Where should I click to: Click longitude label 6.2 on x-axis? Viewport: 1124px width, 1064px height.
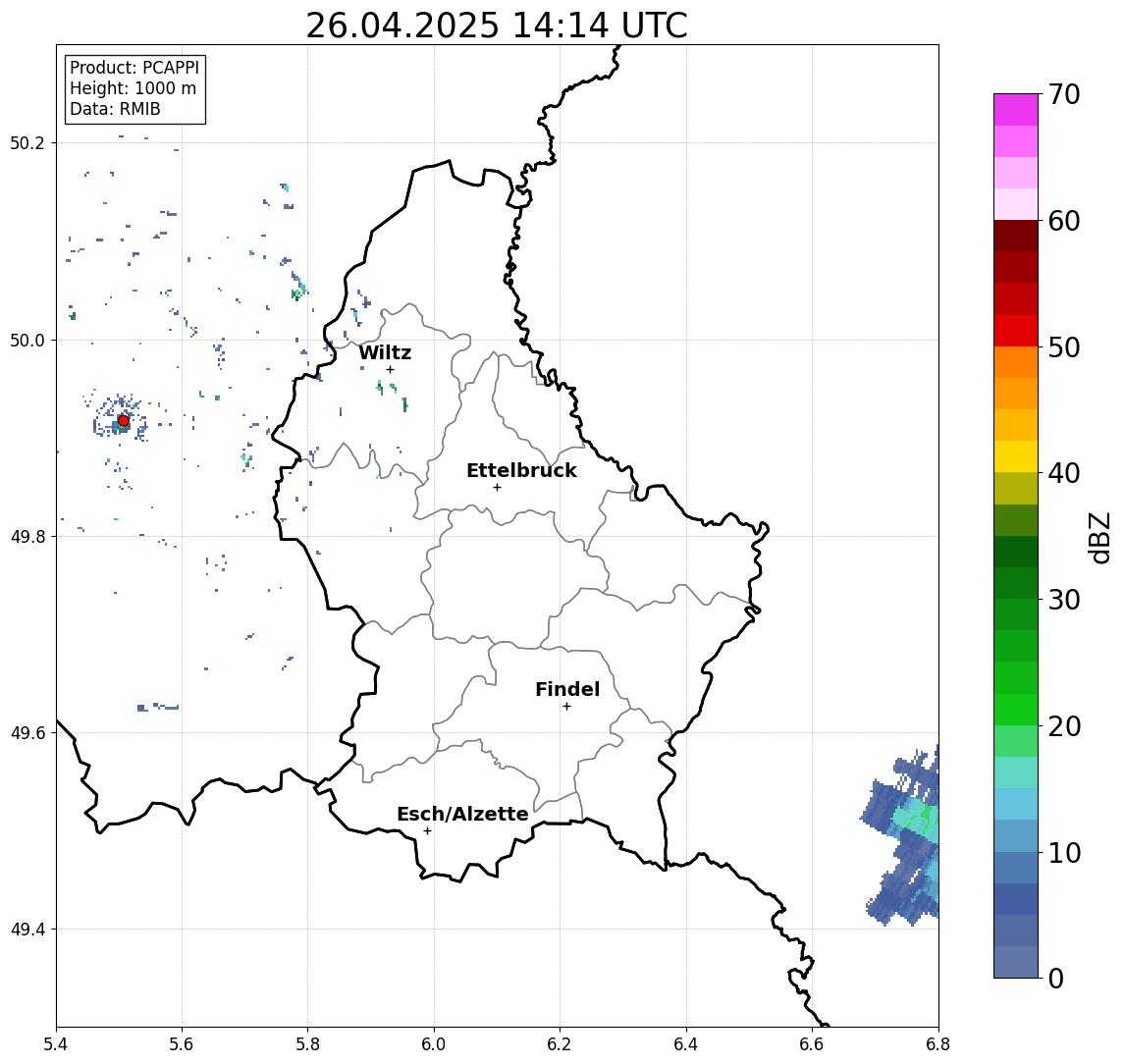(x=560, y=1044)
